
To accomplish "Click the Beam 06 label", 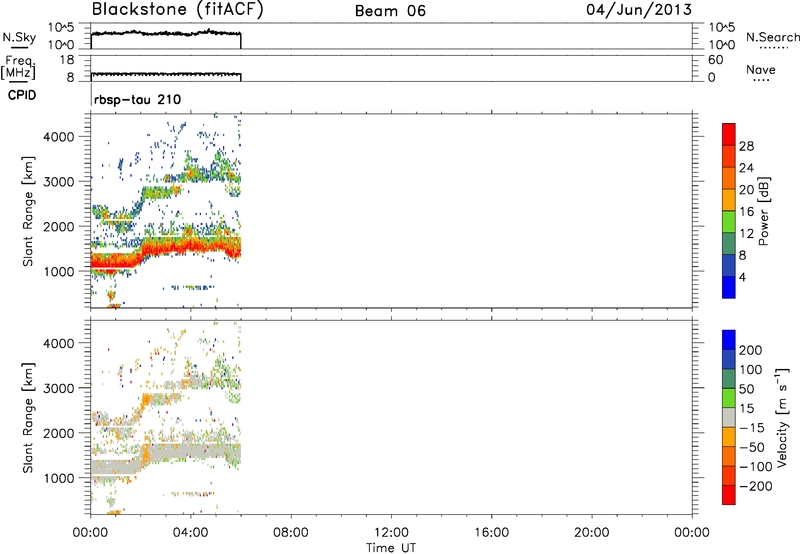I will click(x=390, y=11).
